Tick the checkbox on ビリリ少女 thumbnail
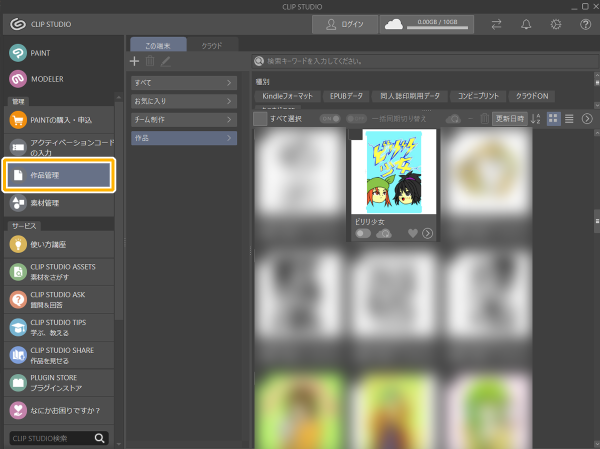Screen dimensions: 600x449 tap(356, 134)
